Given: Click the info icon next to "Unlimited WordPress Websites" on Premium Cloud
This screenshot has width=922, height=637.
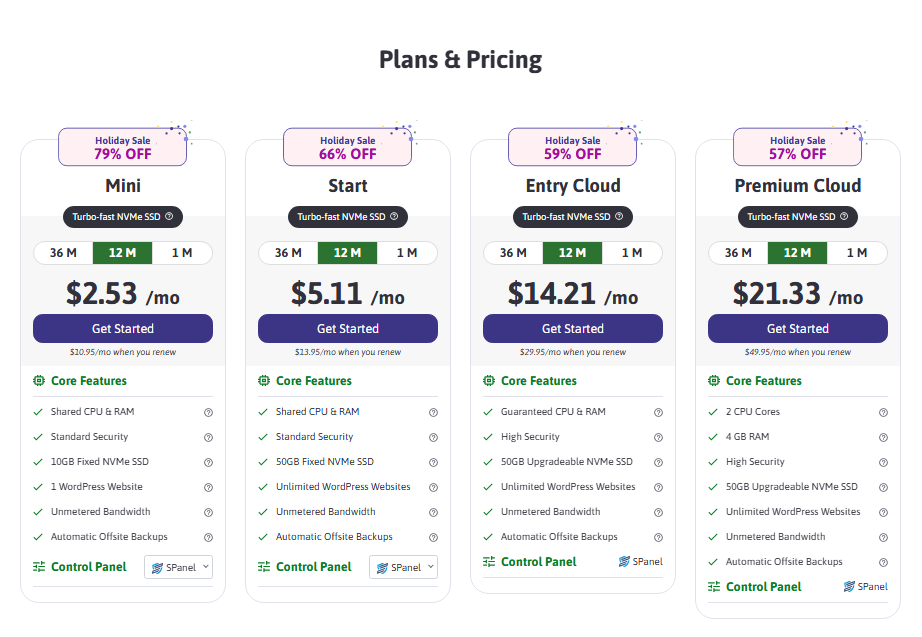Looking at the screenshot, I should (x=884, y=511).
